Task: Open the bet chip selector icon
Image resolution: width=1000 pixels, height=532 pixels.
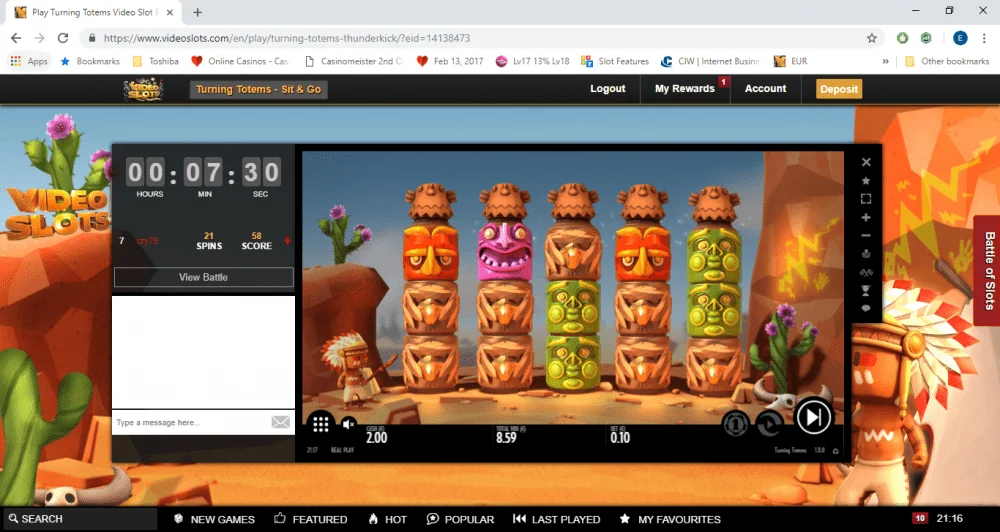Action: point(735,423)
